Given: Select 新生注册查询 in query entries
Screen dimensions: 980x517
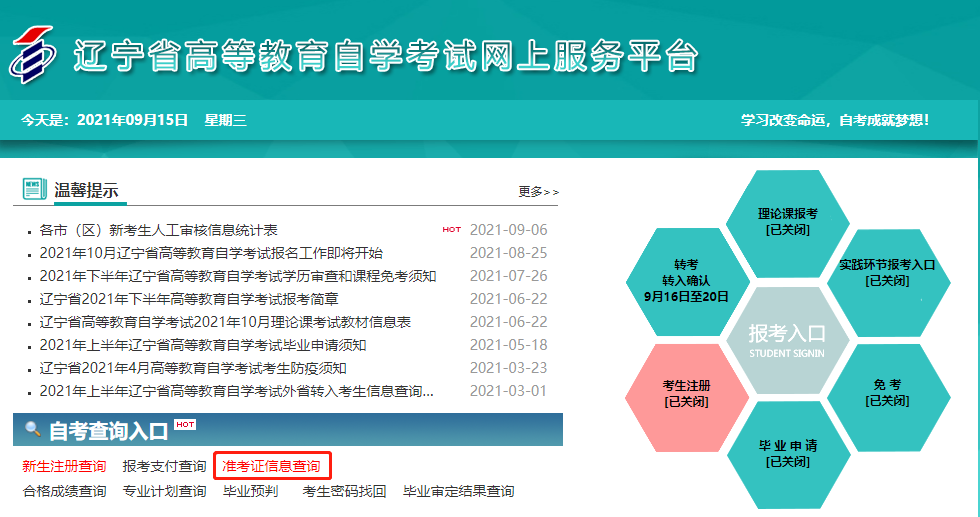Looking at the screenshot, I should coord(64,466).
